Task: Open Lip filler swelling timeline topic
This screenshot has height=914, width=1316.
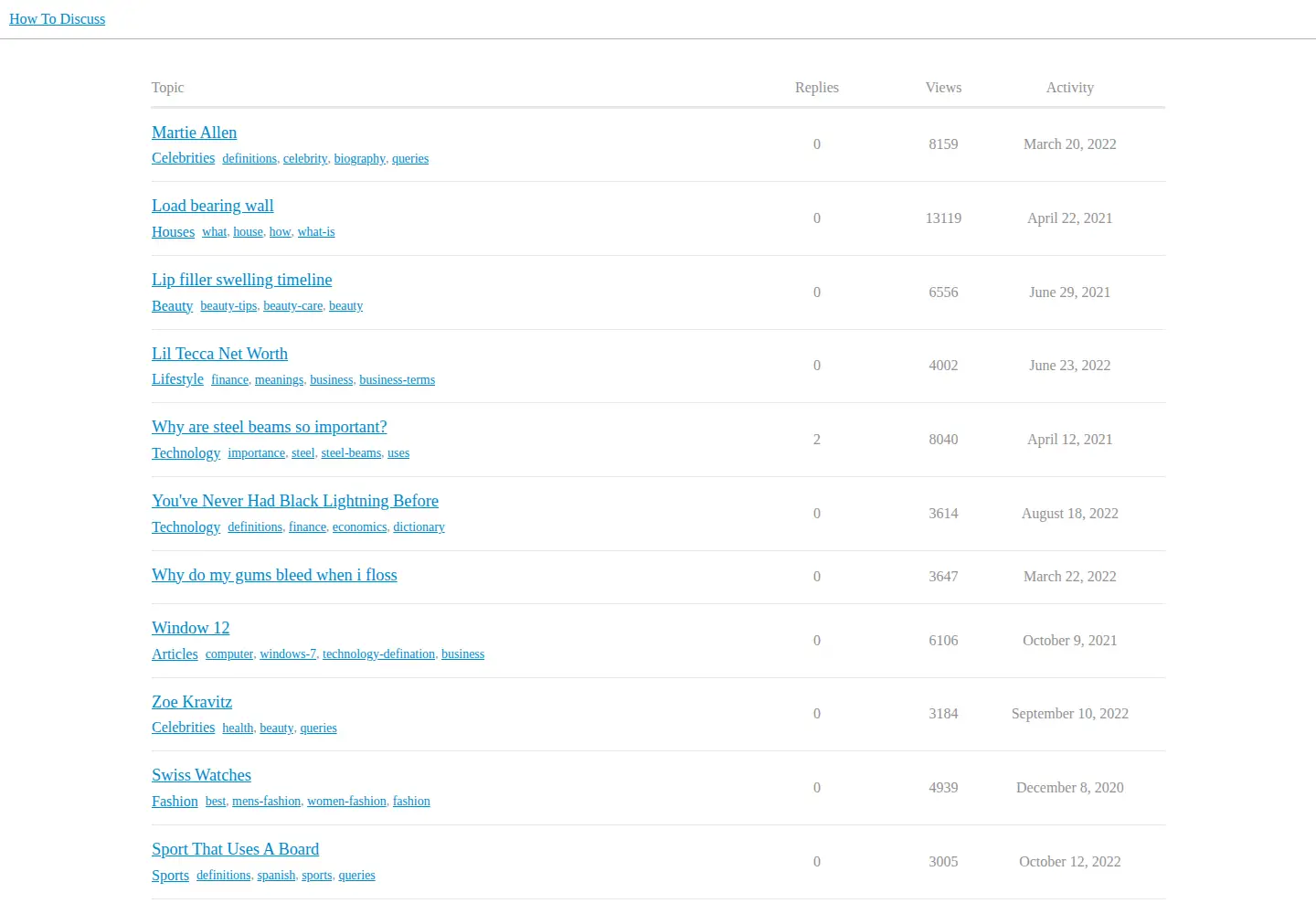Action: [x=241, y=280]
